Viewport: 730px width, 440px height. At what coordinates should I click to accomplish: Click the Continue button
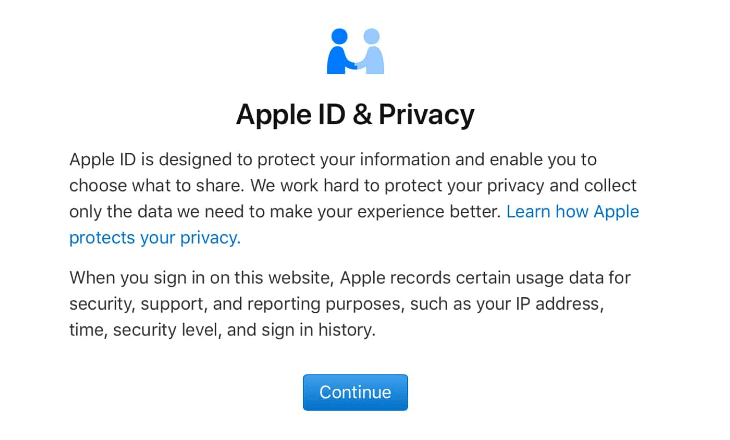coord(355,392)
